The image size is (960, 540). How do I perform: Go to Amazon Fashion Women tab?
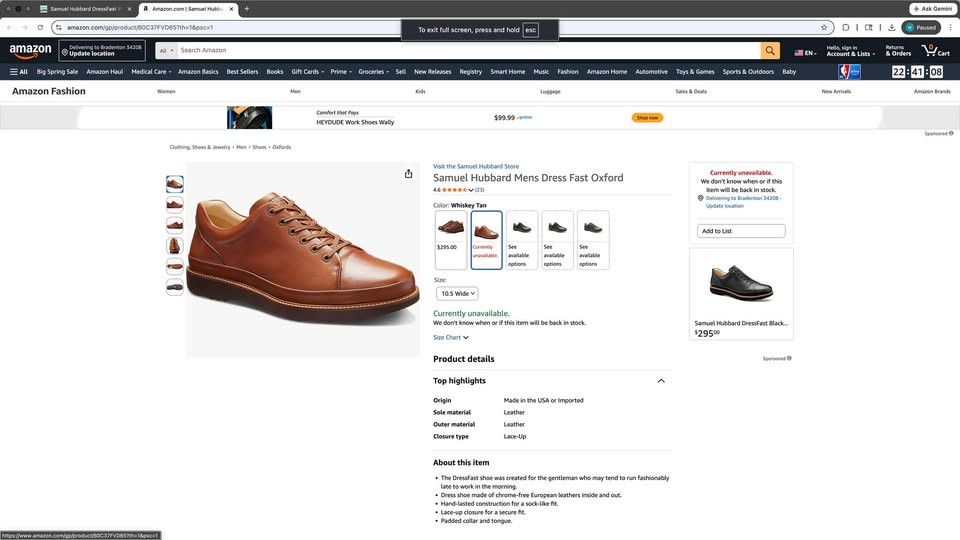tap(166, 91)
